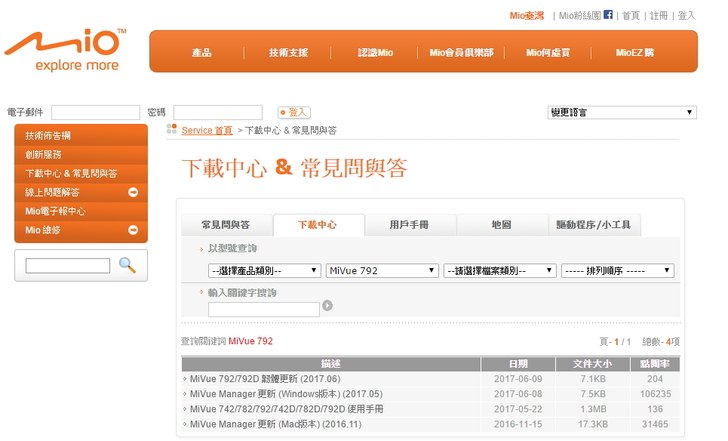Open 產品 in the orange navigation bar
Image resolution: width=728 pixels, height=441 pixels.
click(x=201, y=52)
